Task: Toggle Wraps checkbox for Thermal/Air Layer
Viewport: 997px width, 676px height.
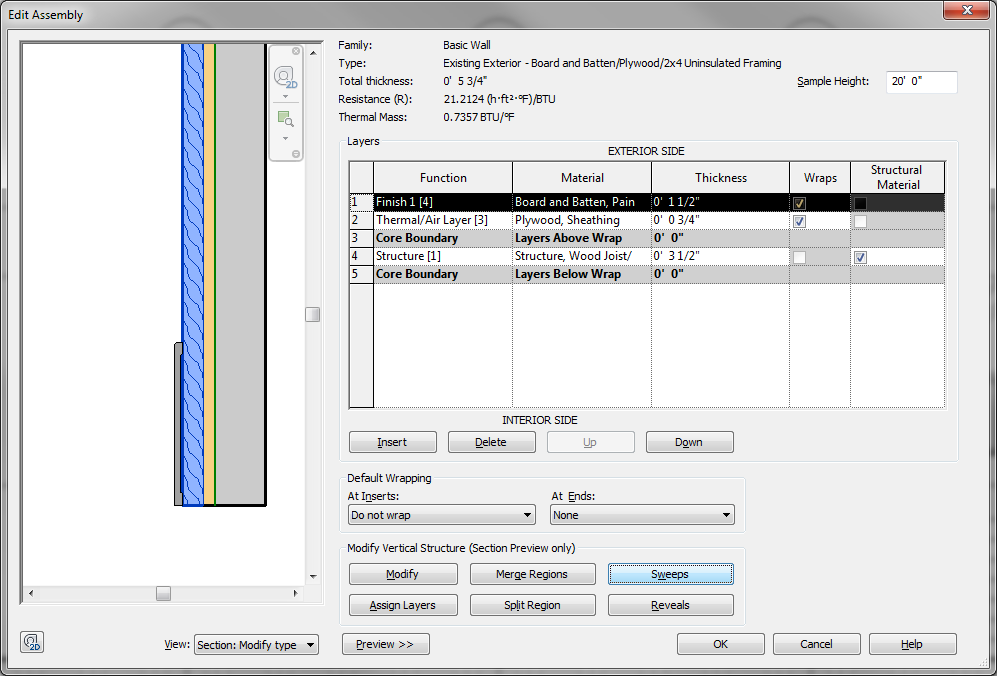Action: tap(799, 221)
